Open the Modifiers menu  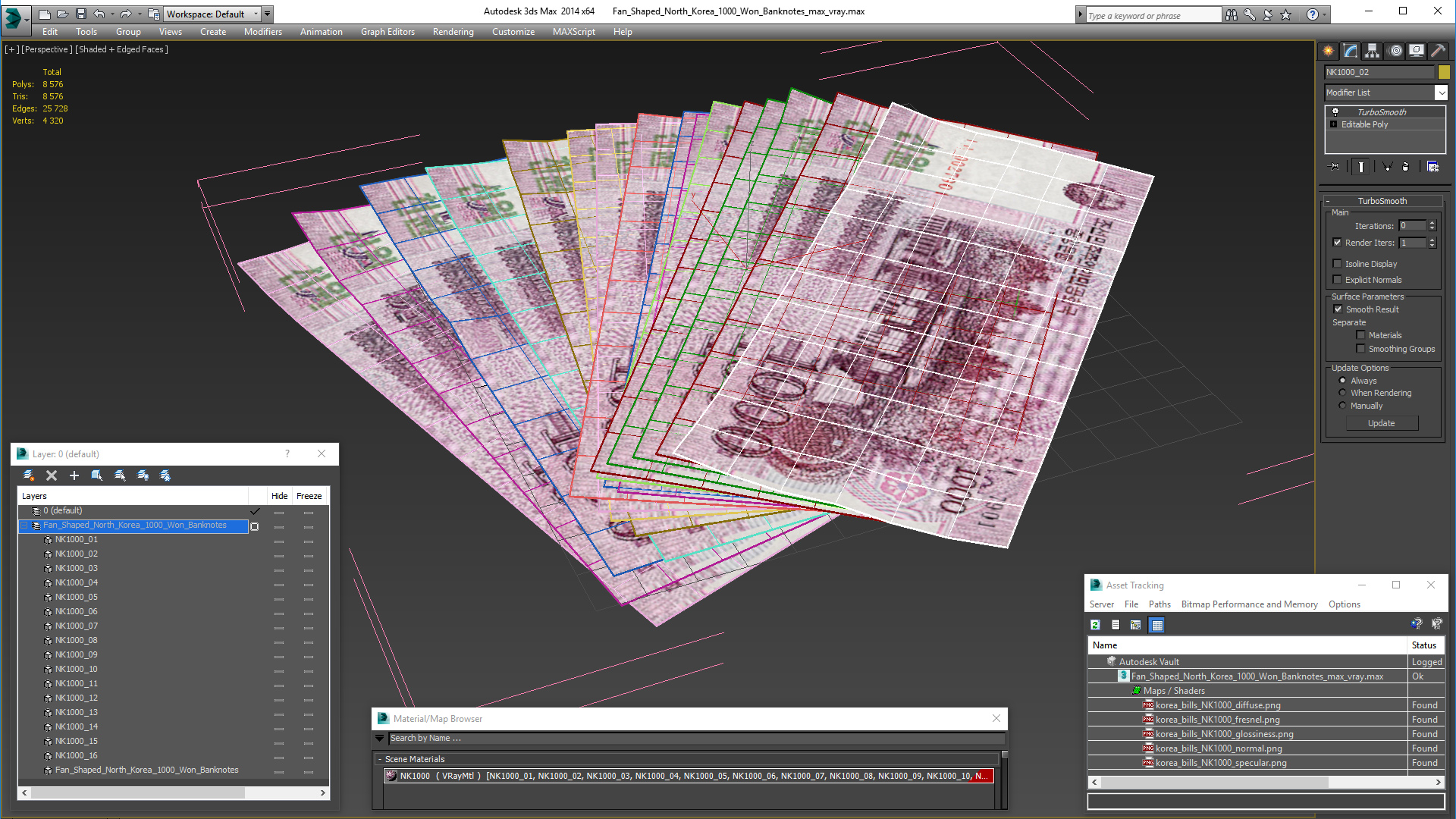(x=262, y=32)
